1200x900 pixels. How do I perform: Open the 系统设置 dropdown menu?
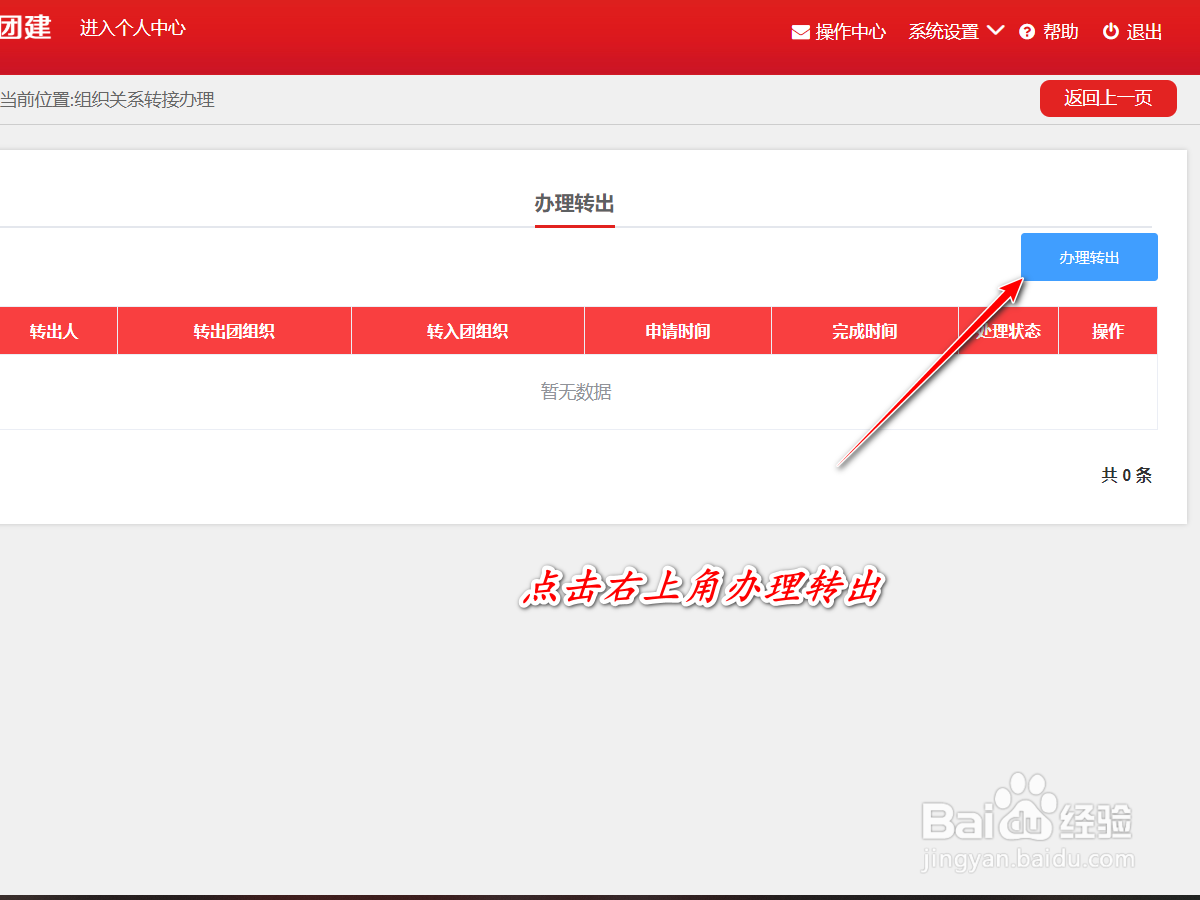click(945, 31)
